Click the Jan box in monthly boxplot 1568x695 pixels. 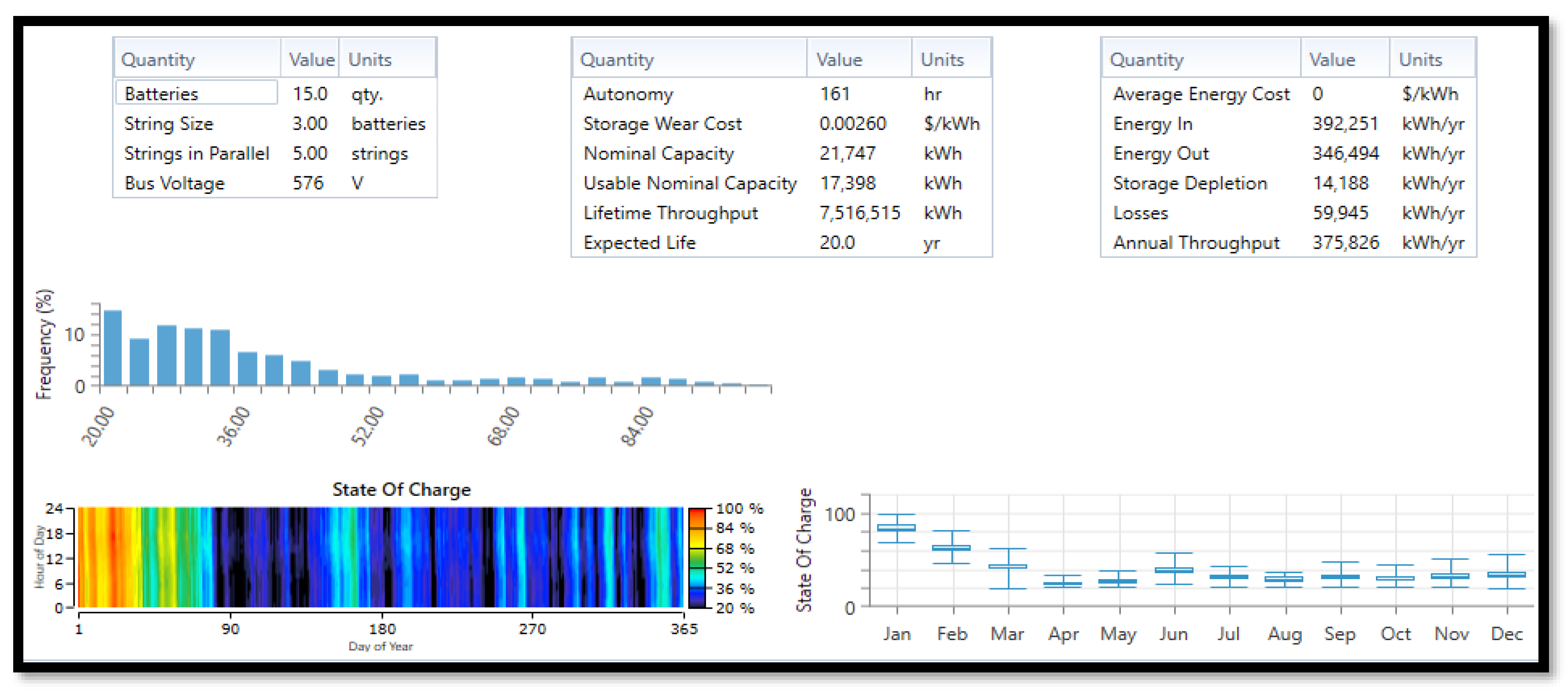click(x=896, y=527)
